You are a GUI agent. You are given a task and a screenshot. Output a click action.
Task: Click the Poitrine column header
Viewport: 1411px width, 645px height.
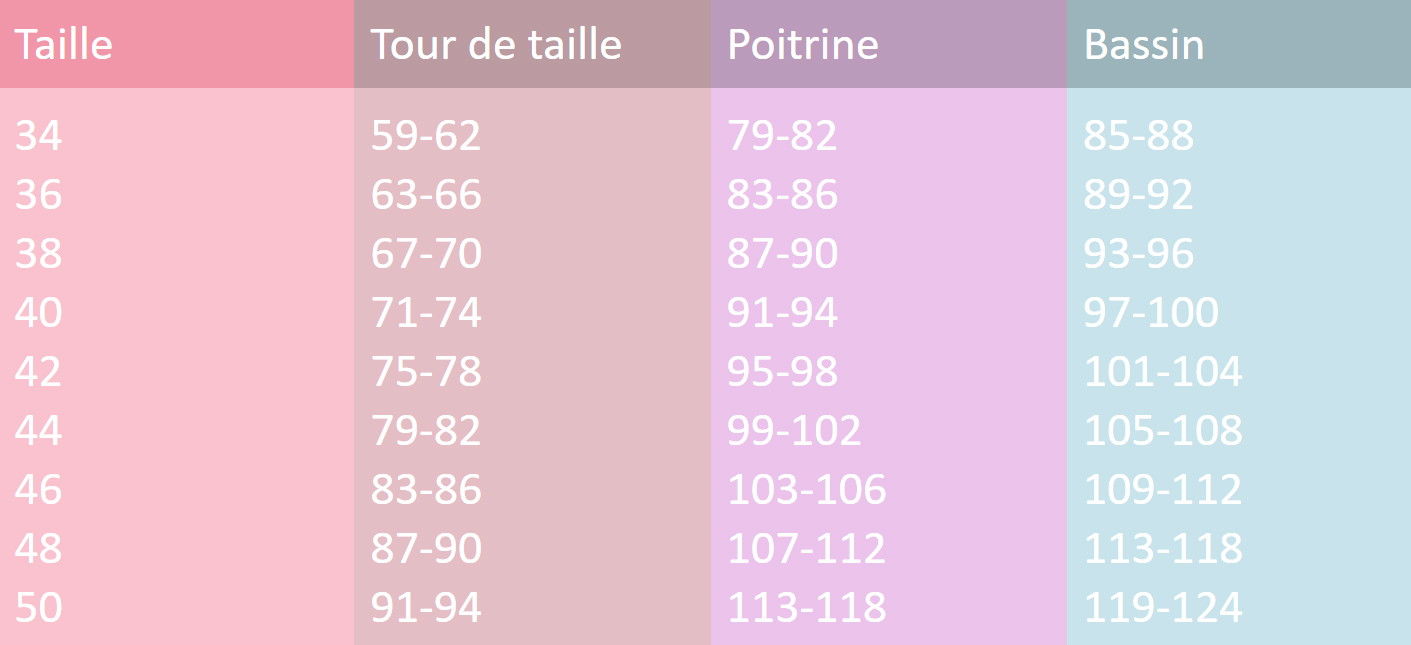click(x=803, y=45)
